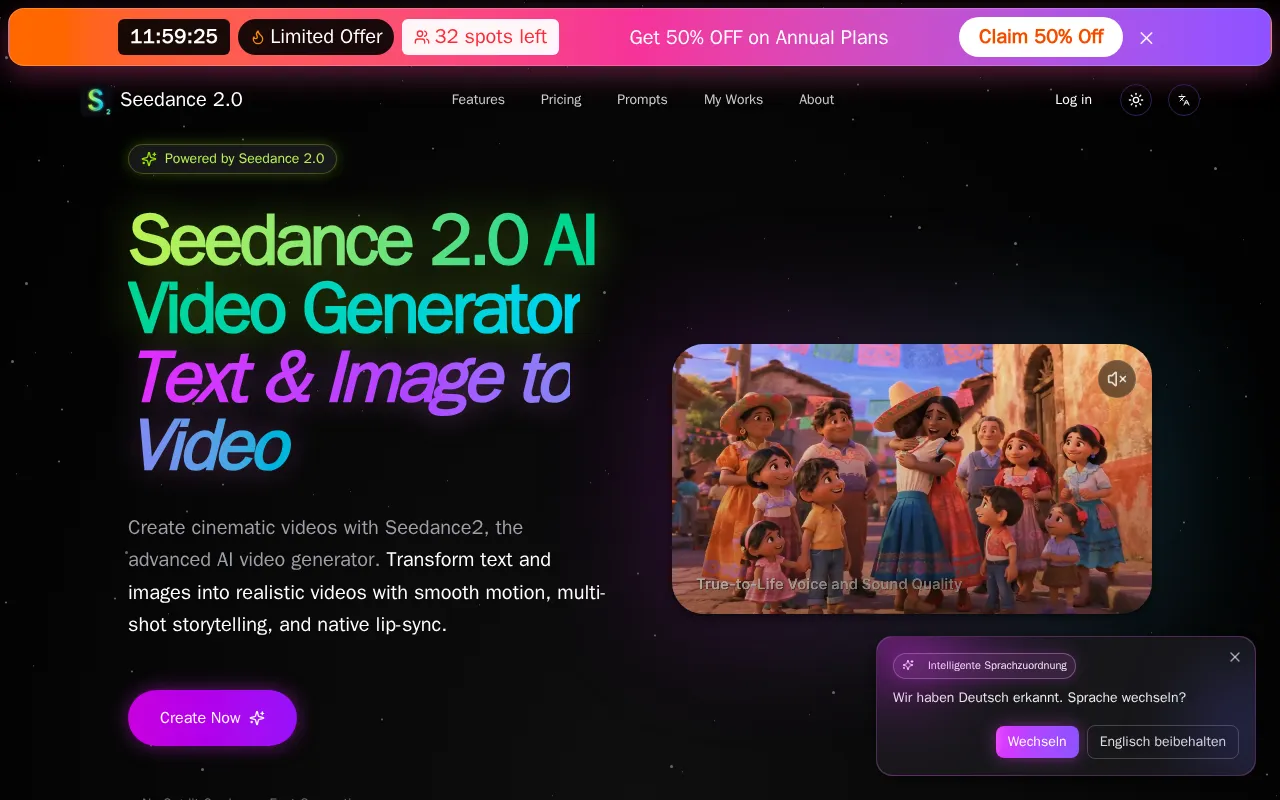Click Wechseln to switch language

(1037, 742)
